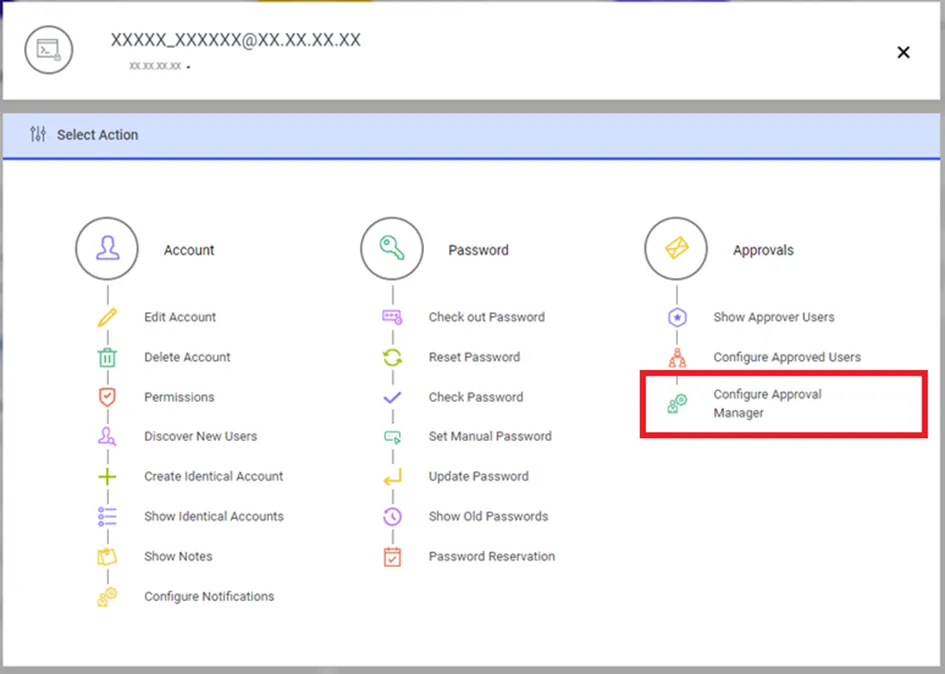The image size is (945, 674).
Task: Click the shield icon for Permissions
Action: point(107,397)
